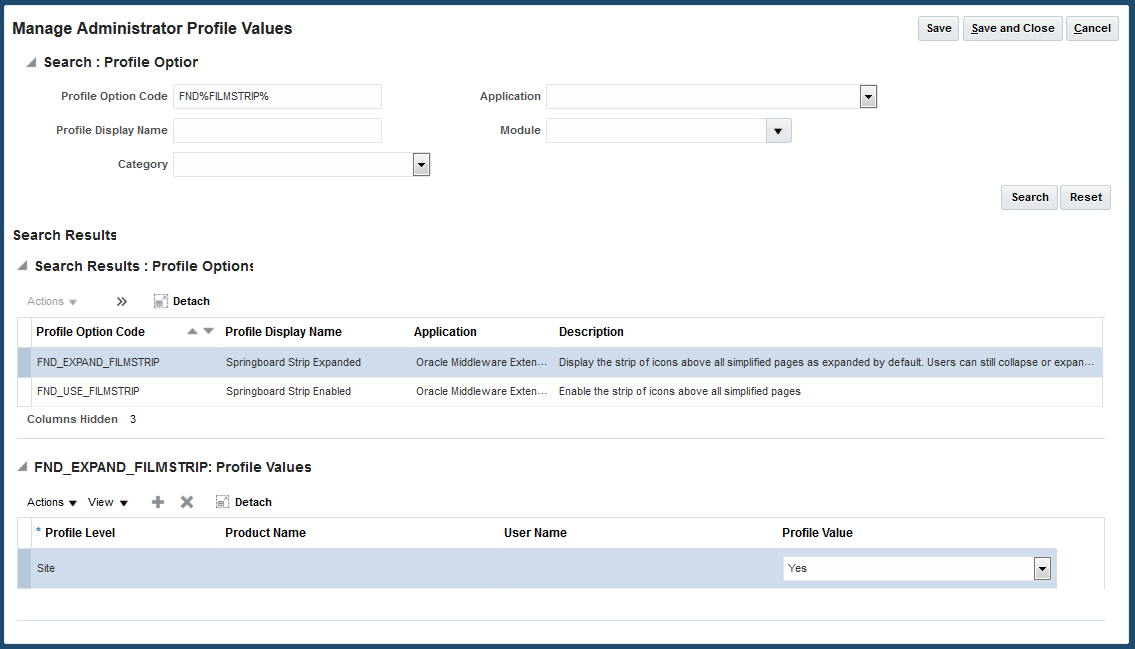Screen dimensions: 1135x649
Task: Select the FND_USE_FILMSTRIP row
Action: point(88,392)
